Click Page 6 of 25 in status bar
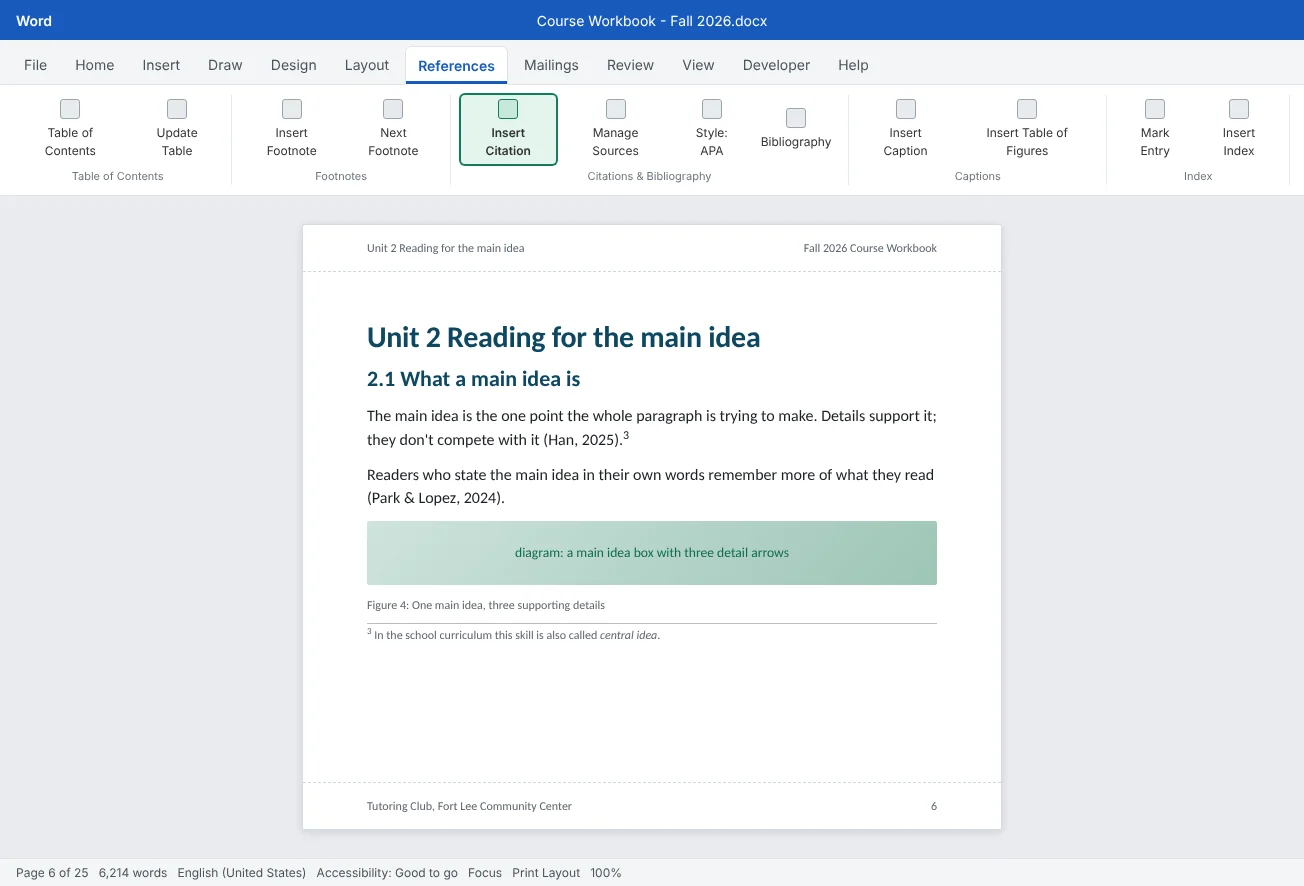The height and width of the screenshot is (886, 1304). 52,873
